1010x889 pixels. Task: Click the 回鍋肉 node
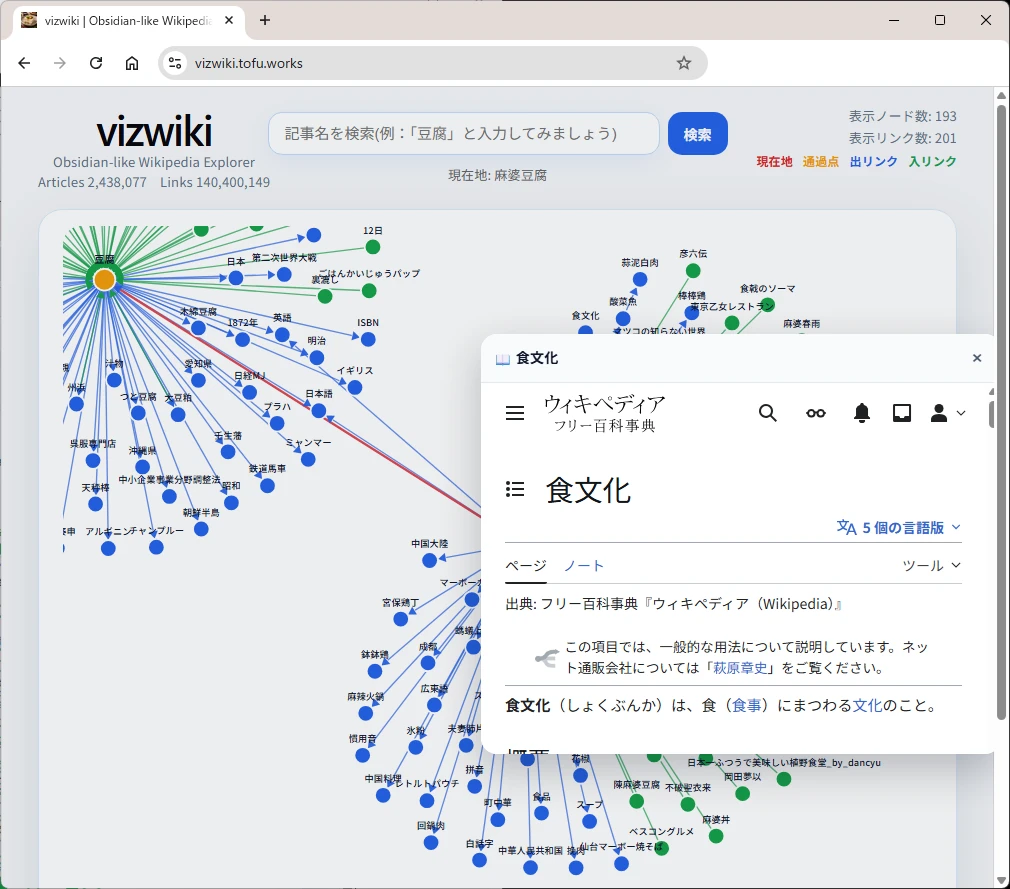pyautogui.click(x=431, y=842)
